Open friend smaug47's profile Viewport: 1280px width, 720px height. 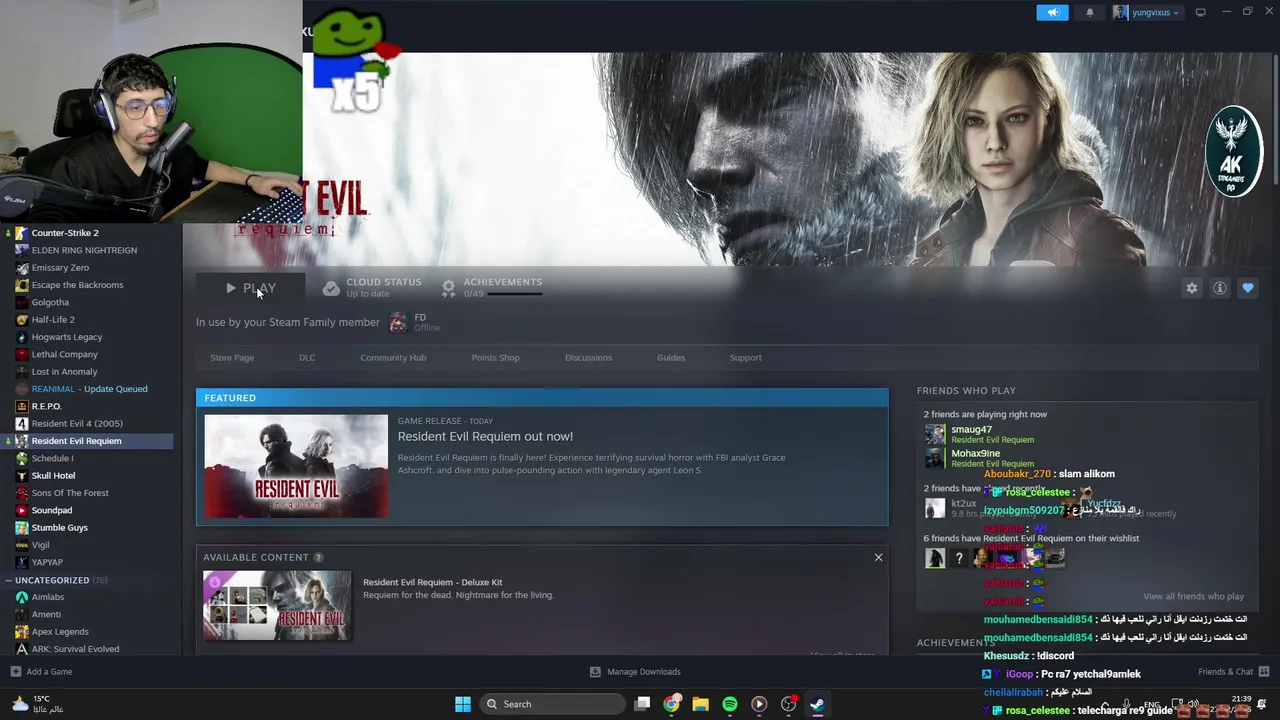click(971, 430)
